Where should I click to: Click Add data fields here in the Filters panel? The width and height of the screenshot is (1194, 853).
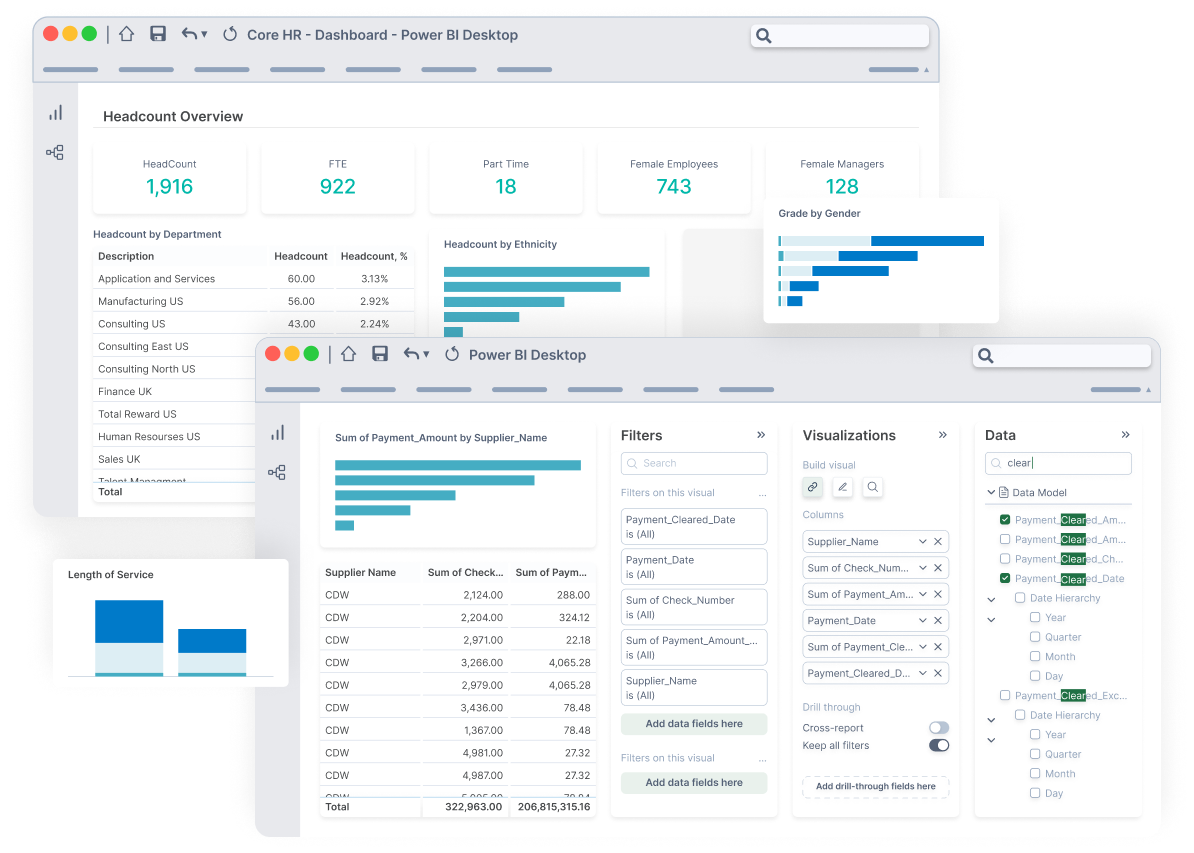694,723
